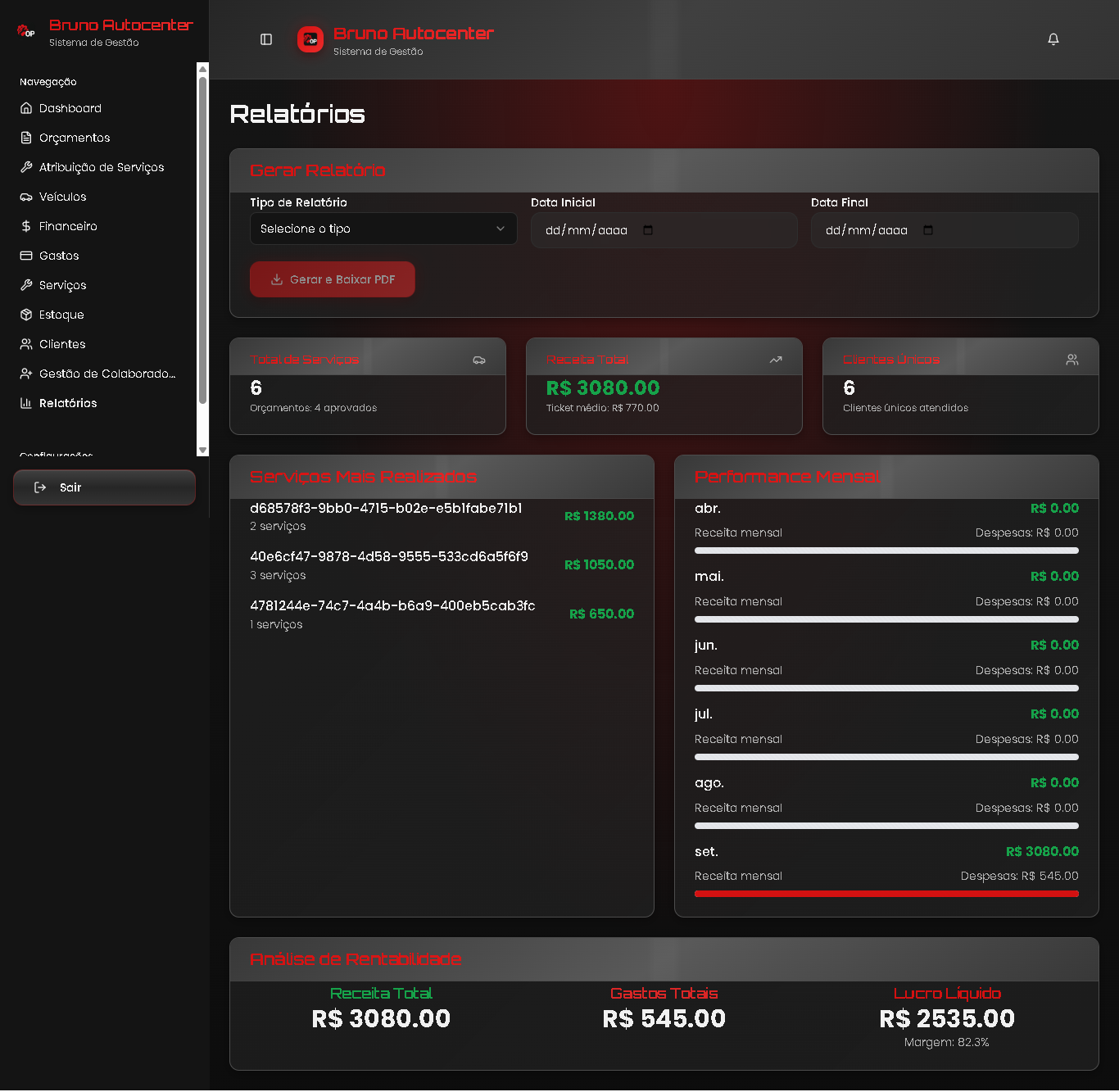The width and height of the screenshot is (1119, 1092).
Task: Toggle the sidebar panel icon
Action: tap(266, 39)
